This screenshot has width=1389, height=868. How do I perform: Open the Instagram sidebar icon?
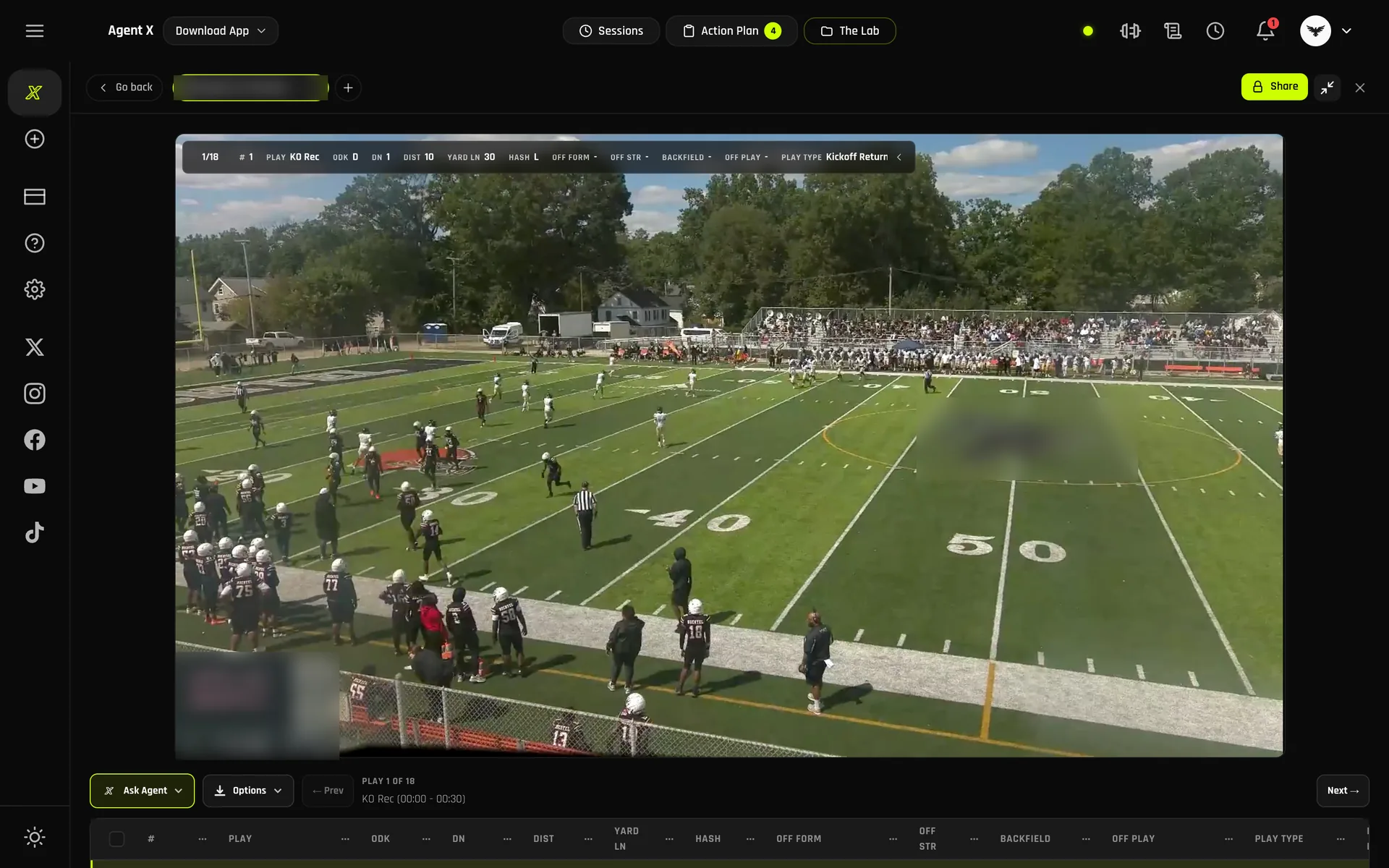(35, 393)
